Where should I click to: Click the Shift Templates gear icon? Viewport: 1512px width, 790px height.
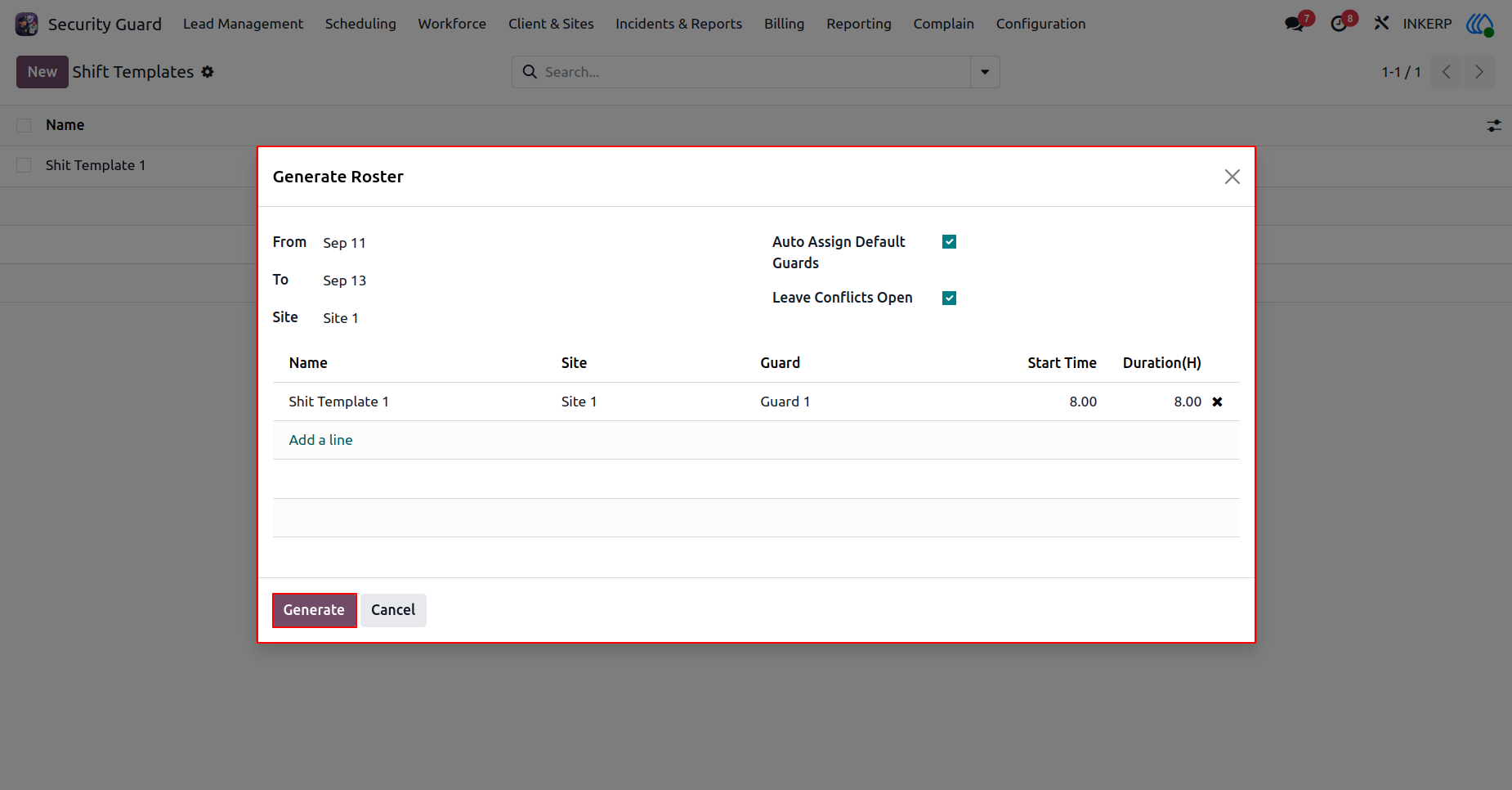pos(208,72)
